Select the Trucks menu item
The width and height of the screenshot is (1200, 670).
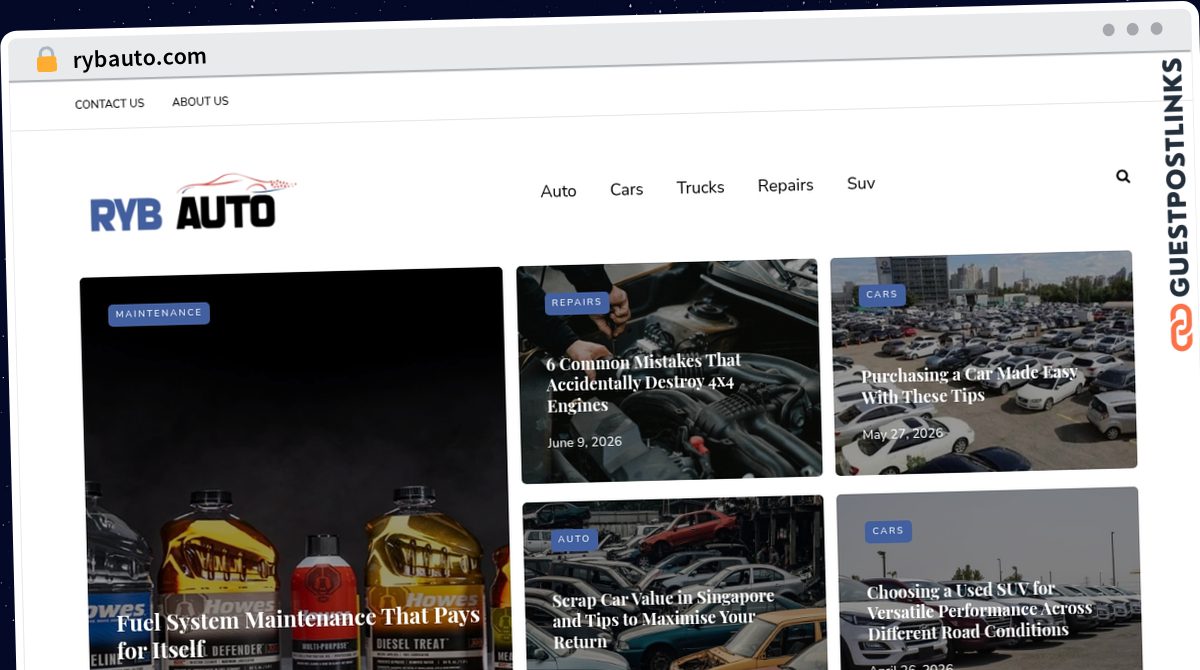(x=700, y=187)
